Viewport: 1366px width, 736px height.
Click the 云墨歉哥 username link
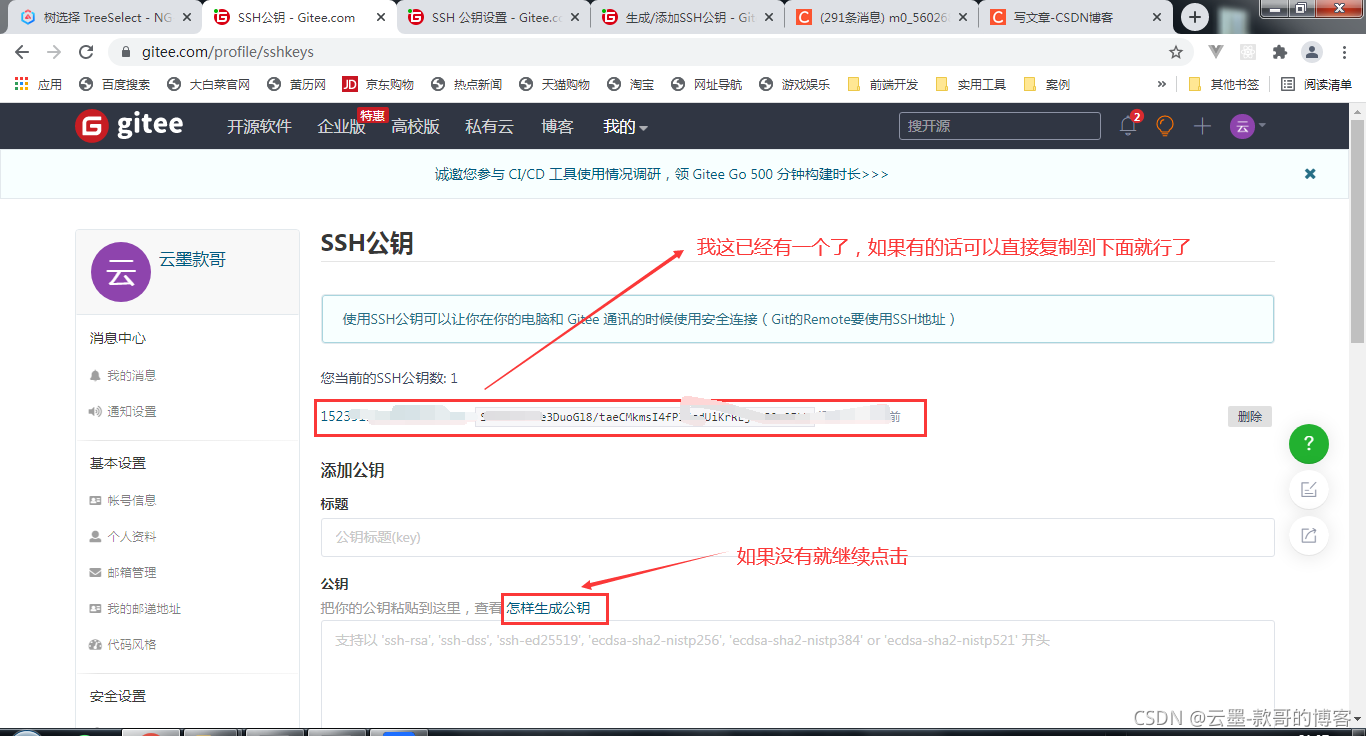click(x=192, y=260)
